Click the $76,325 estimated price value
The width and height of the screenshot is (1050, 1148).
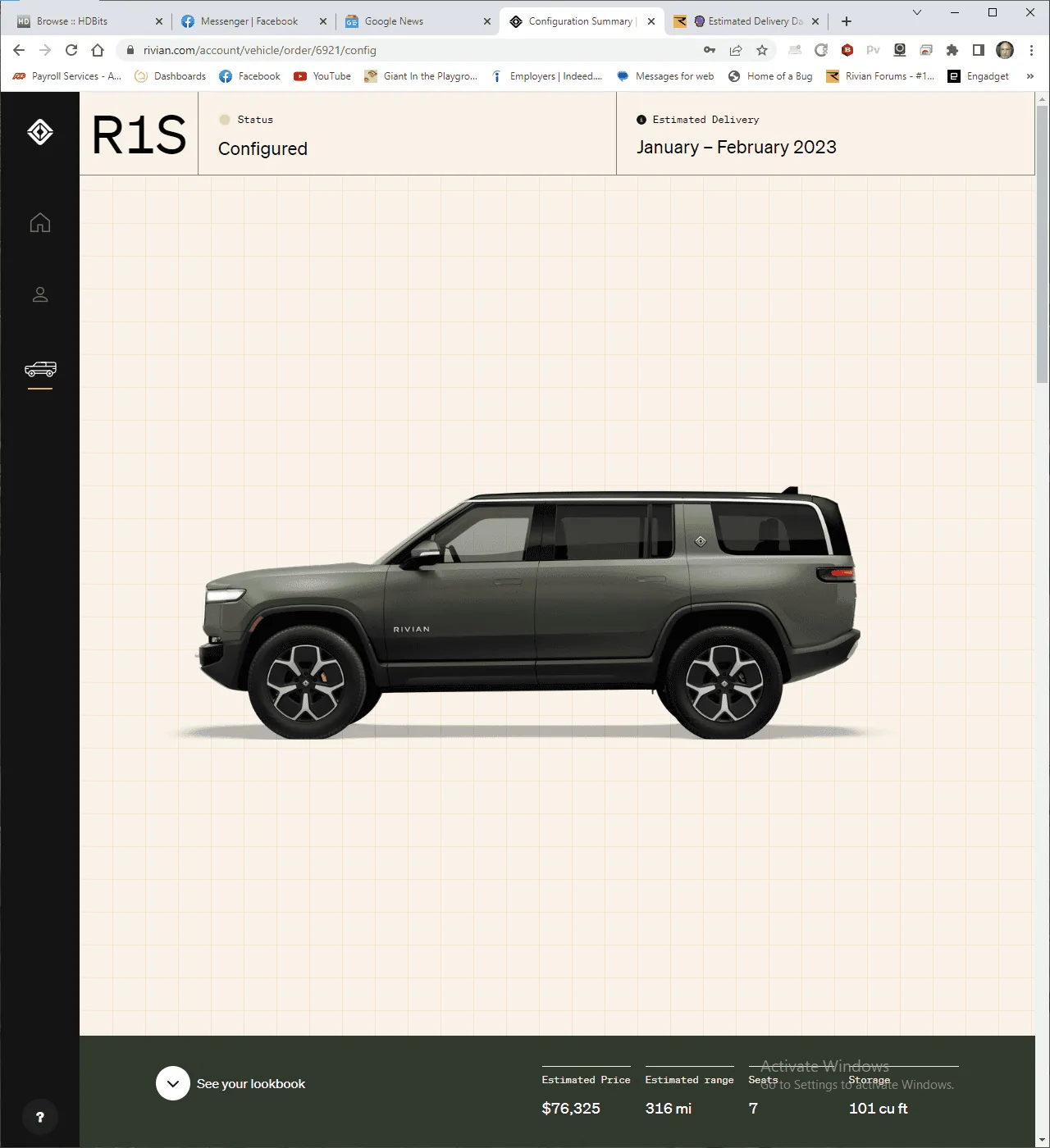click(x=571, y=1109)
